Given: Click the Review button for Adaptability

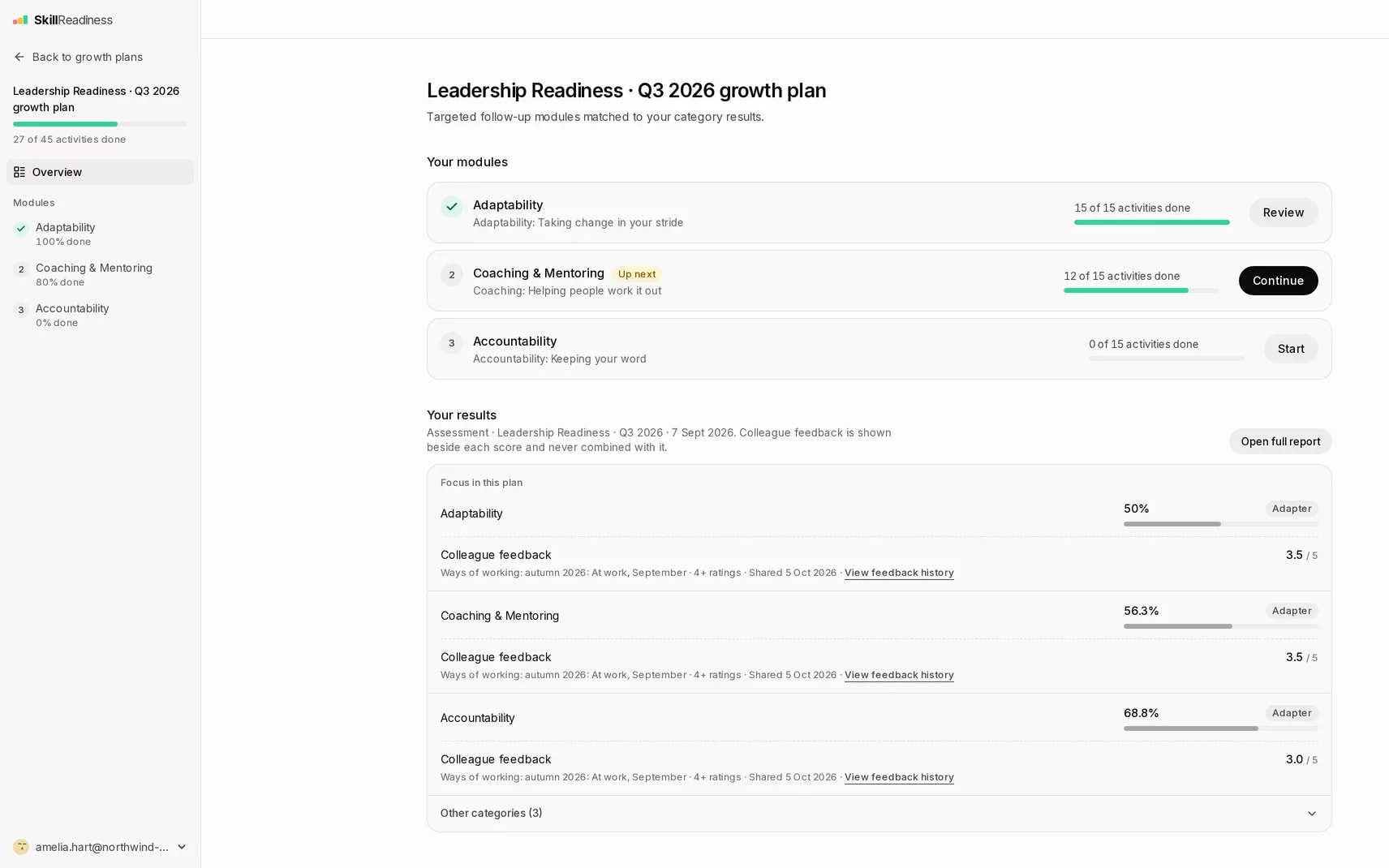Looking at the screenshot, I should tap(1284, 213).
